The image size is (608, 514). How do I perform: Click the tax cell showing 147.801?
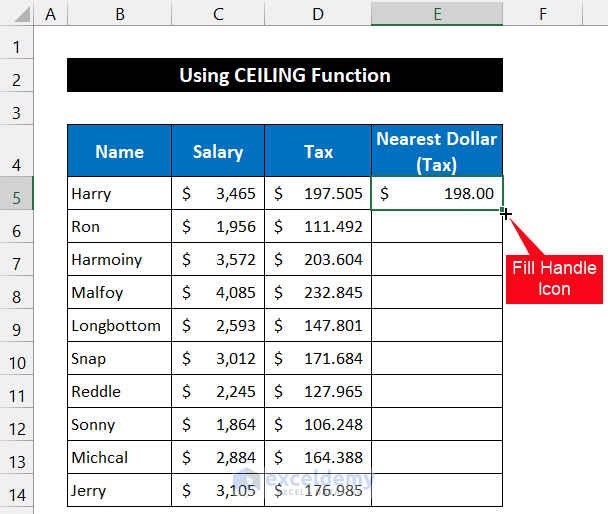(318, 325)
